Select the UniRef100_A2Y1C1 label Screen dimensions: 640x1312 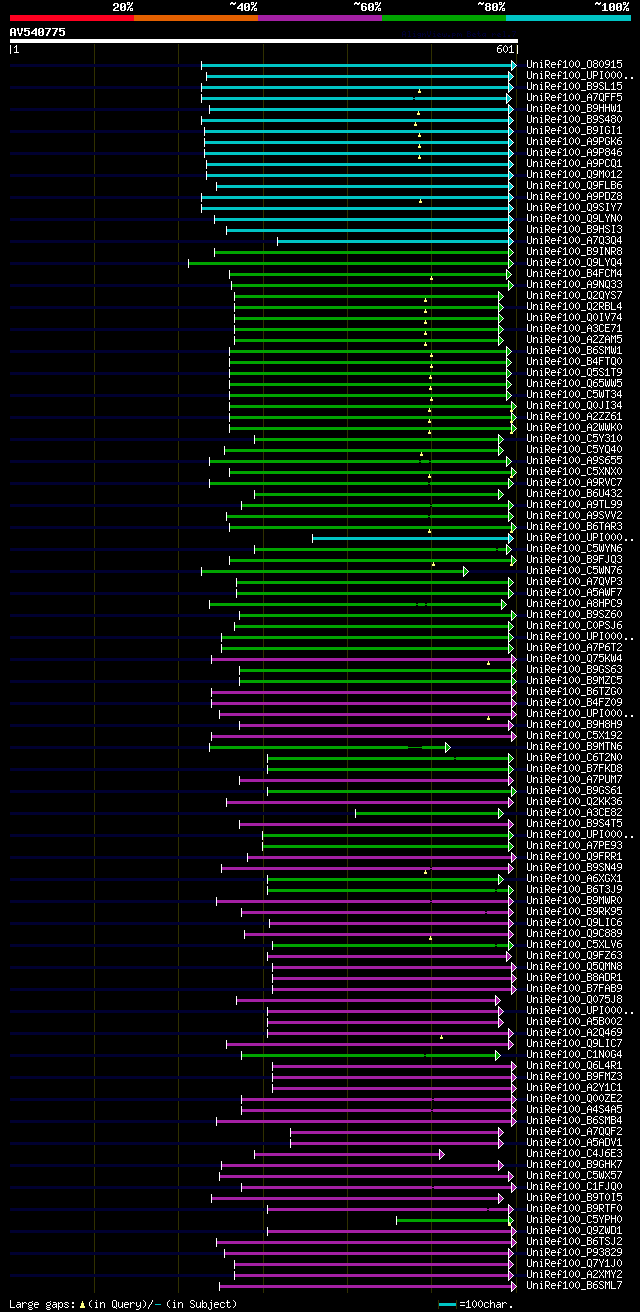click(574, 1087)
